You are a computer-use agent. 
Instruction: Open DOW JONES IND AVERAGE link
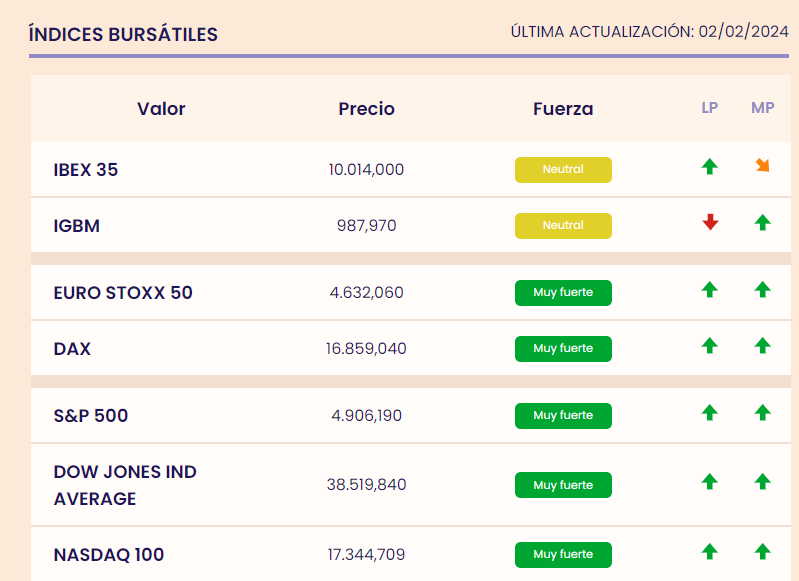pyautogui.click(x=125, y=485)
